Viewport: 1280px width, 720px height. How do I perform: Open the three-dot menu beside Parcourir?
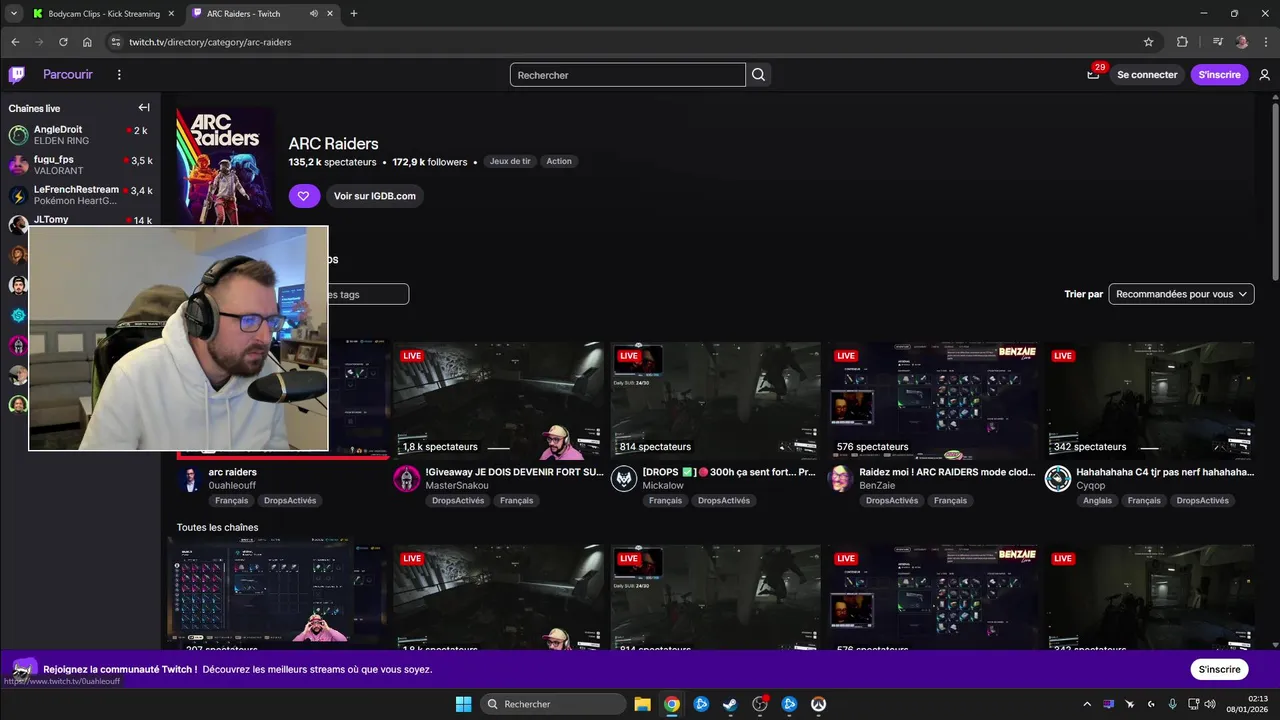tap(119, 75)
